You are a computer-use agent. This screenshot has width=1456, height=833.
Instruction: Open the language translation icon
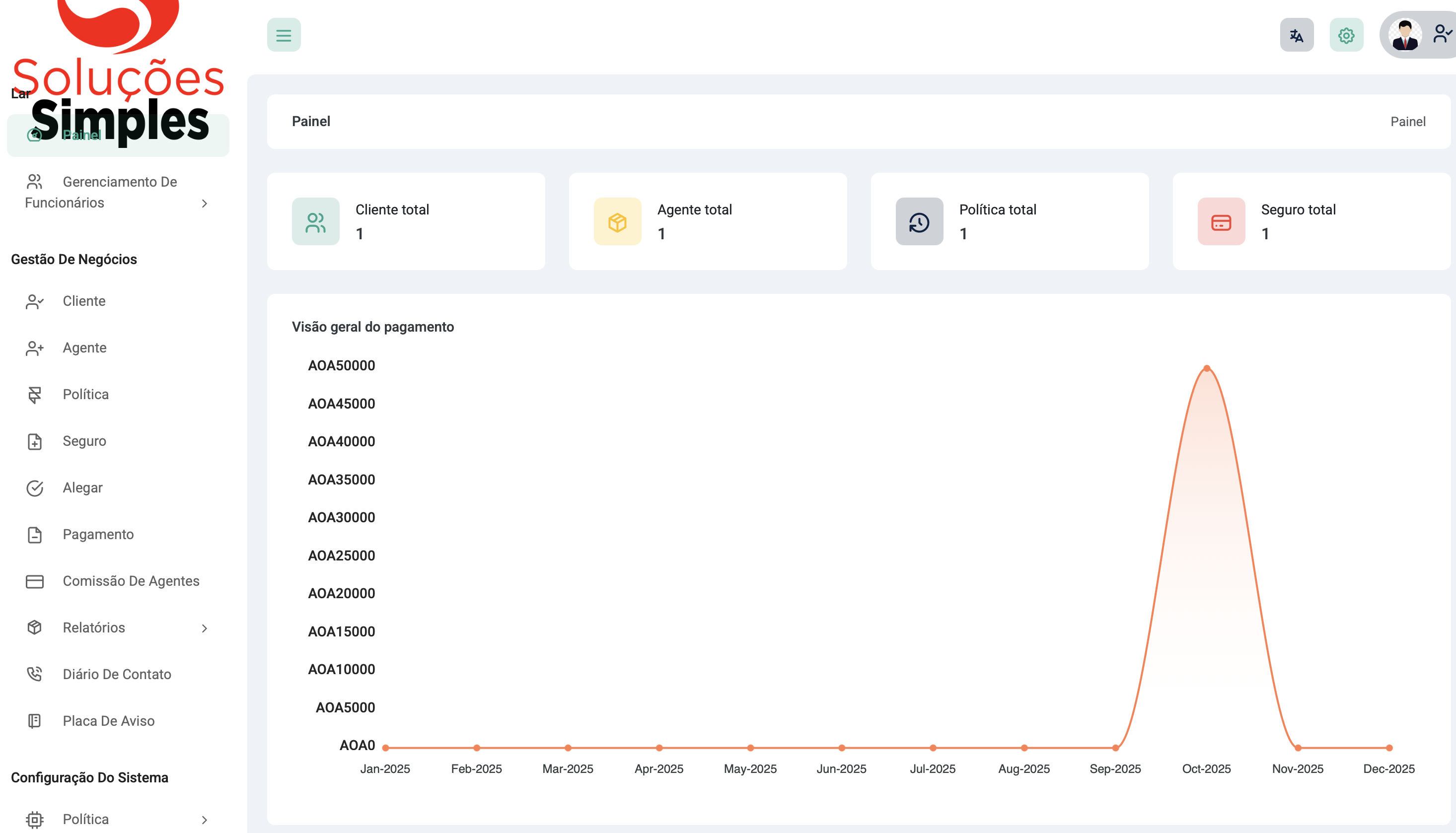[x=1296, y=35]
